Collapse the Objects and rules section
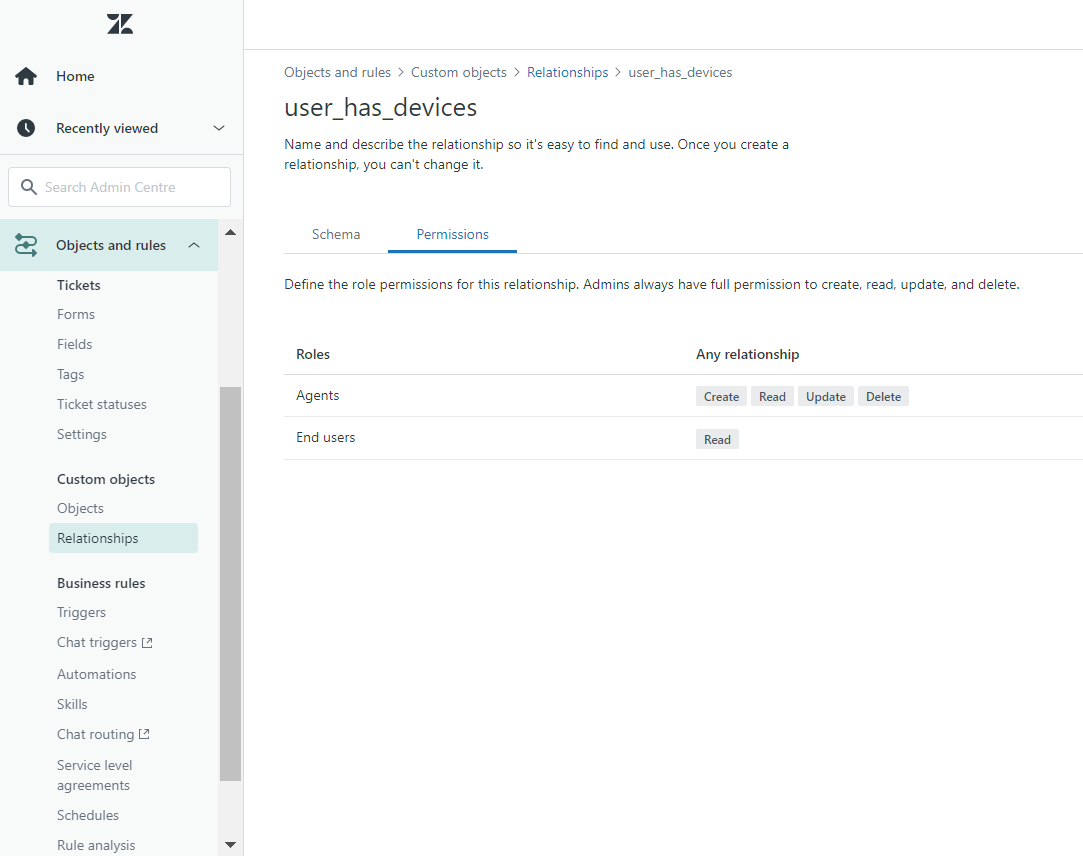 (194, 244)
